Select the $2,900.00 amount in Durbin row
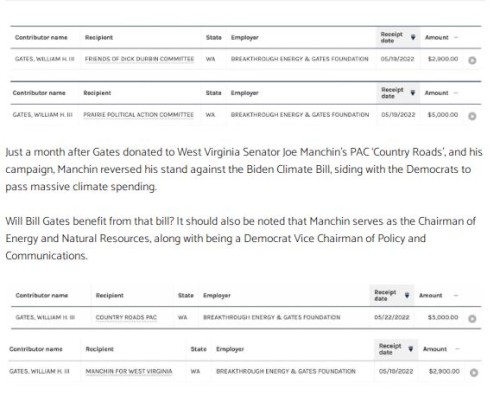This screenshot has width=500, height=396. pos(443,59)
